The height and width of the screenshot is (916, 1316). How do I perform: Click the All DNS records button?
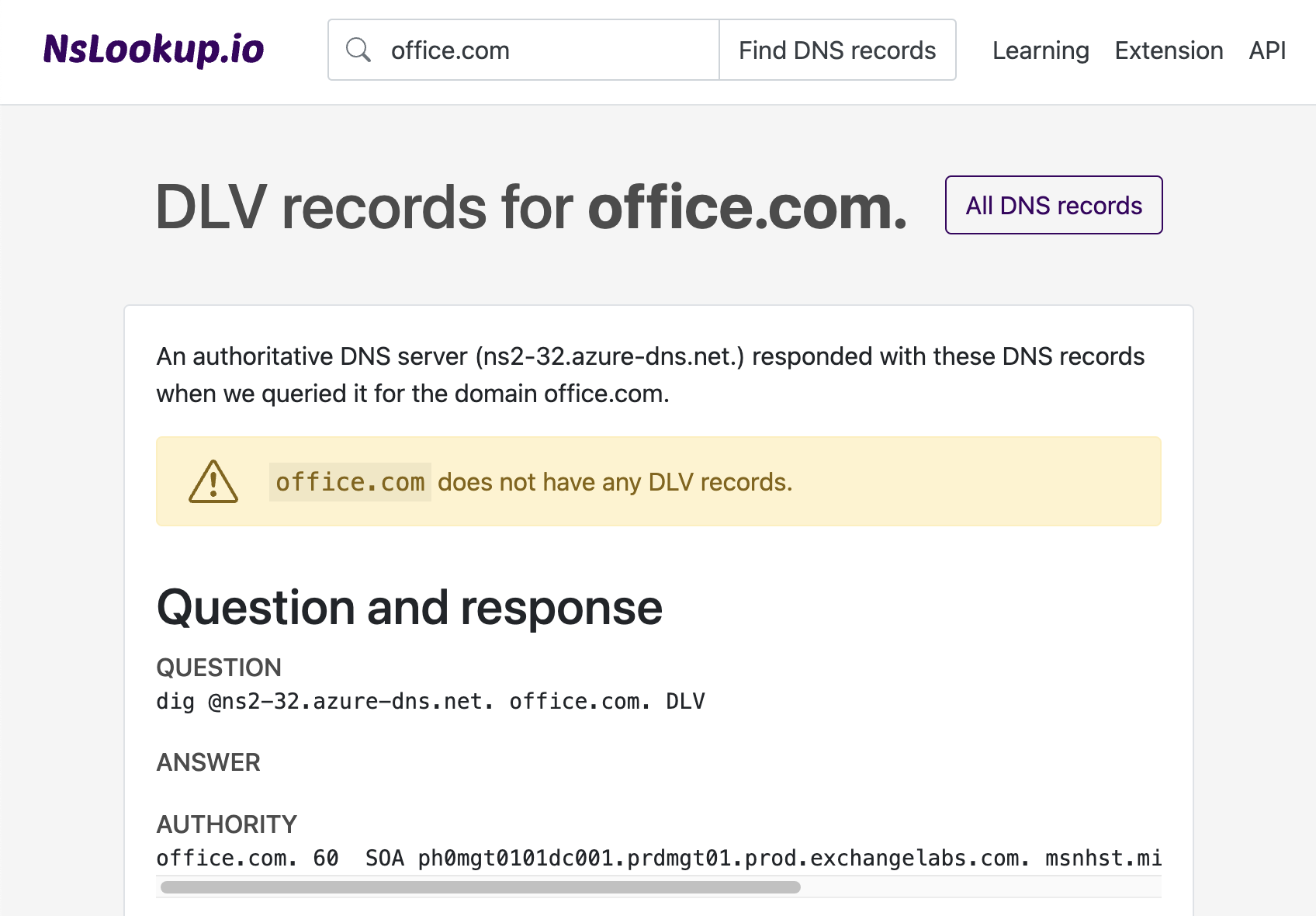[1053, 205]
